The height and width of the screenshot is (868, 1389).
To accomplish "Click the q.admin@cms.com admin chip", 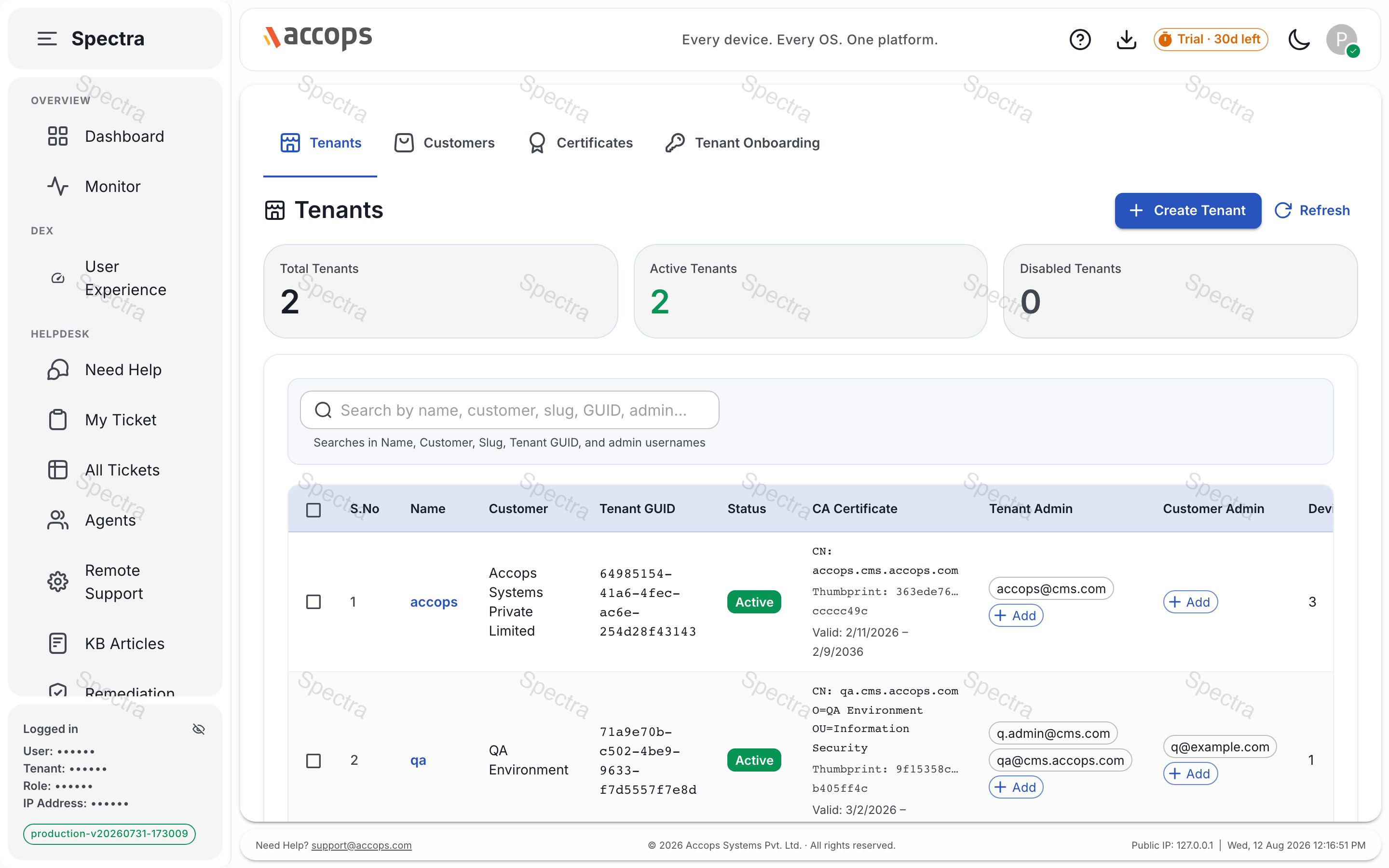I will coord(1053,733).
